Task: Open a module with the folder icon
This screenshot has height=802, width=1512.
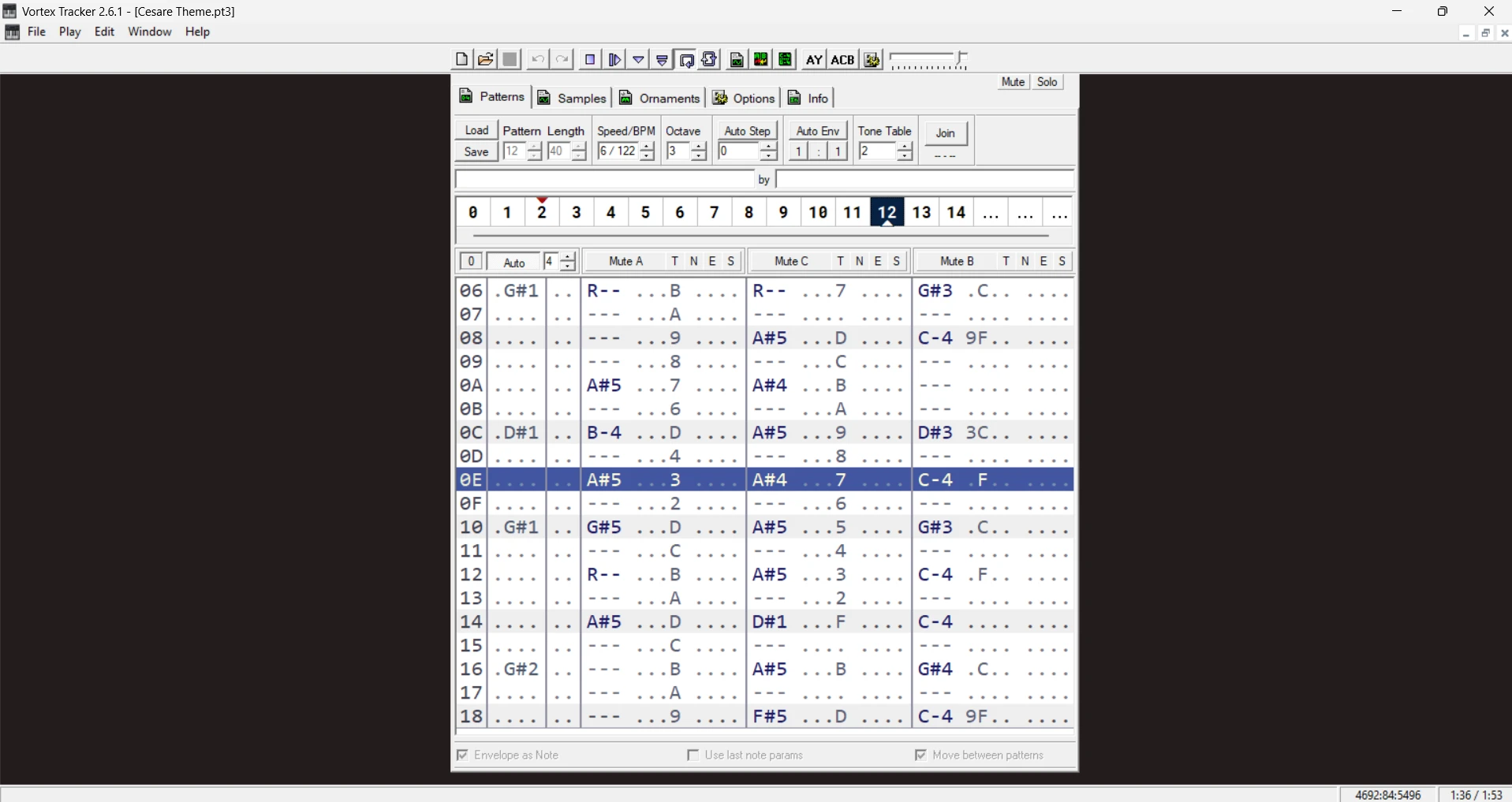Action: pyautogui.click(x=486, y=59)
